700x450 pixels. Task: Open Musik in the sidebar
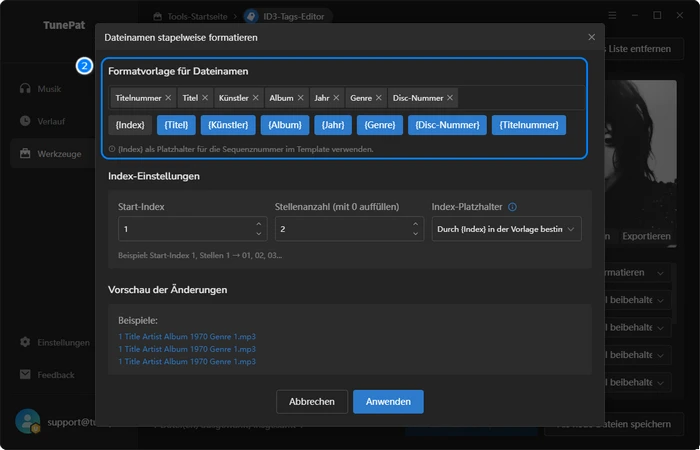tap(49, 89)
